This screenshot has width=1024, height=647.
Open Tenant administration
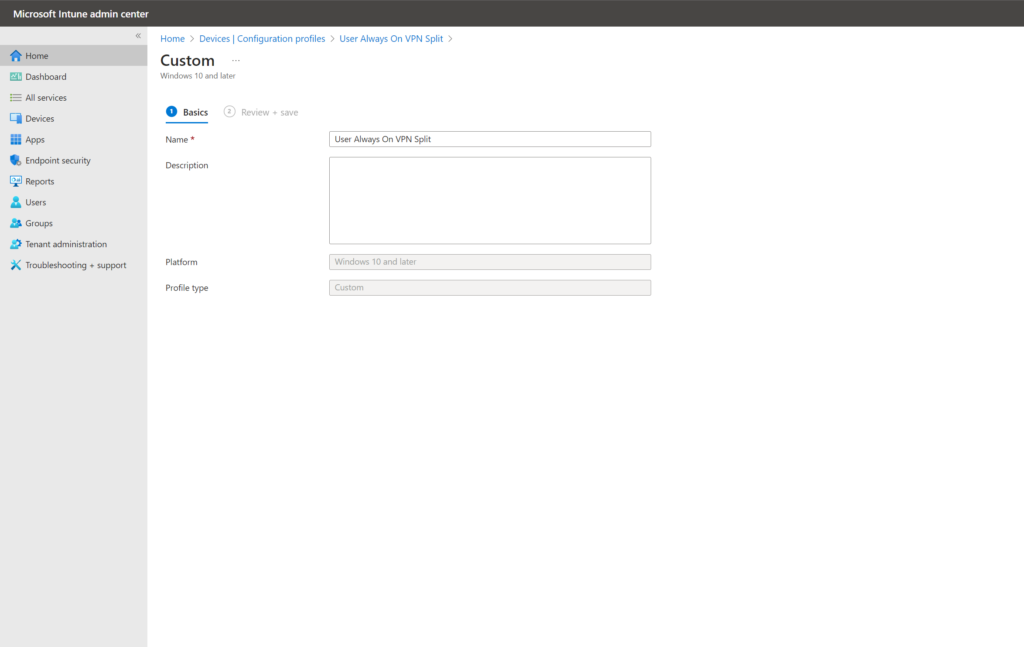pos(66,244)
